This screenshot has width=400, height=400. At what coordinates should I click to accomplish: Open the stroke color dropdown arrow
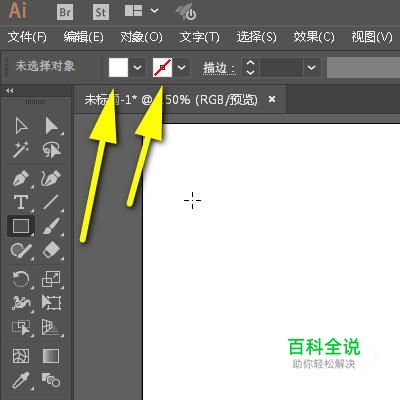[182, 67]
